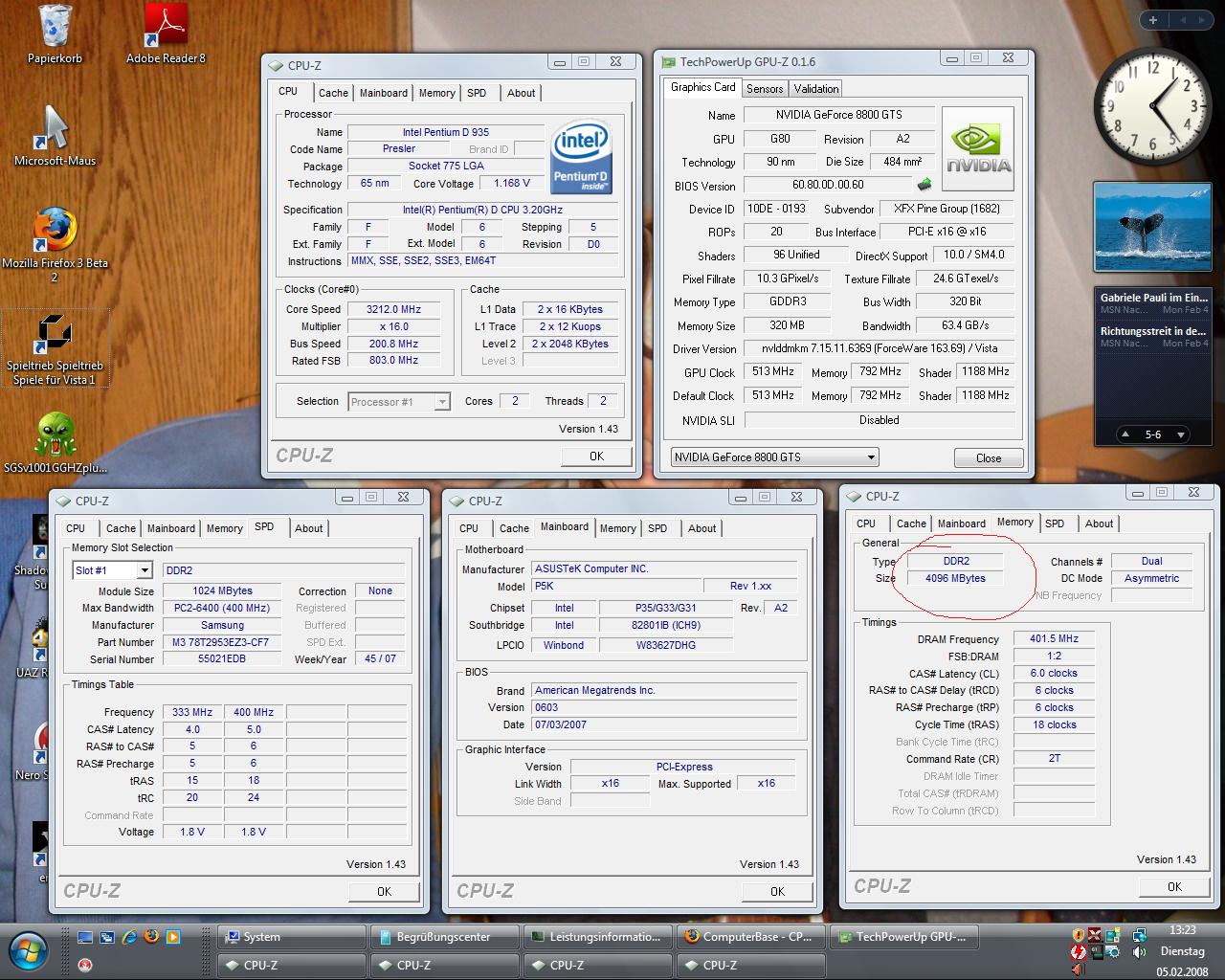Screen dimensions: 1225x980
Task: Click Part Number M3 78T2953EZ3-CF7
Action: coord(221,642)
